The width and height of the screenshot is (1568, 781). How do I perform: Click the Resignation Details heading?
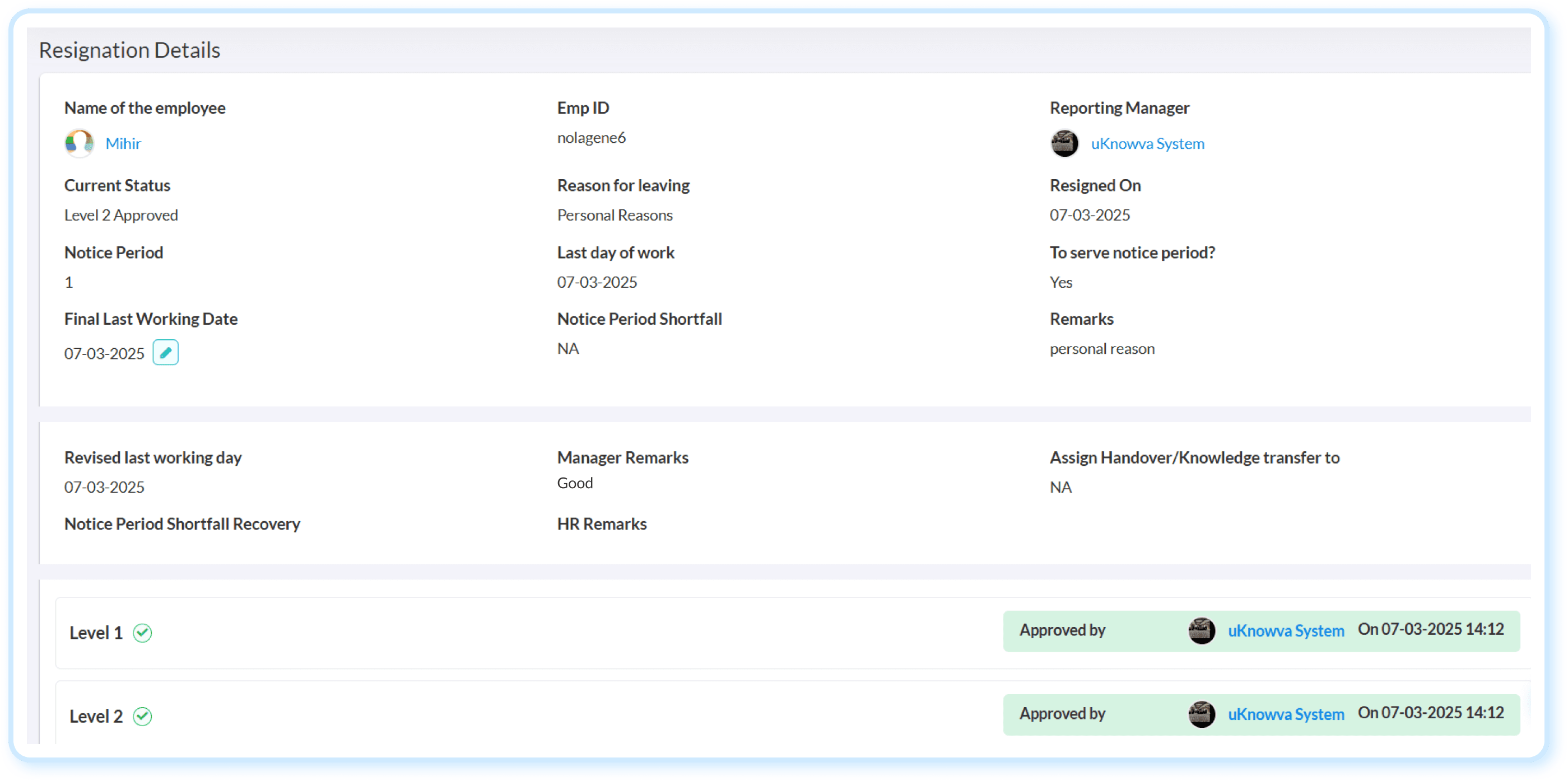pos(129,50)
